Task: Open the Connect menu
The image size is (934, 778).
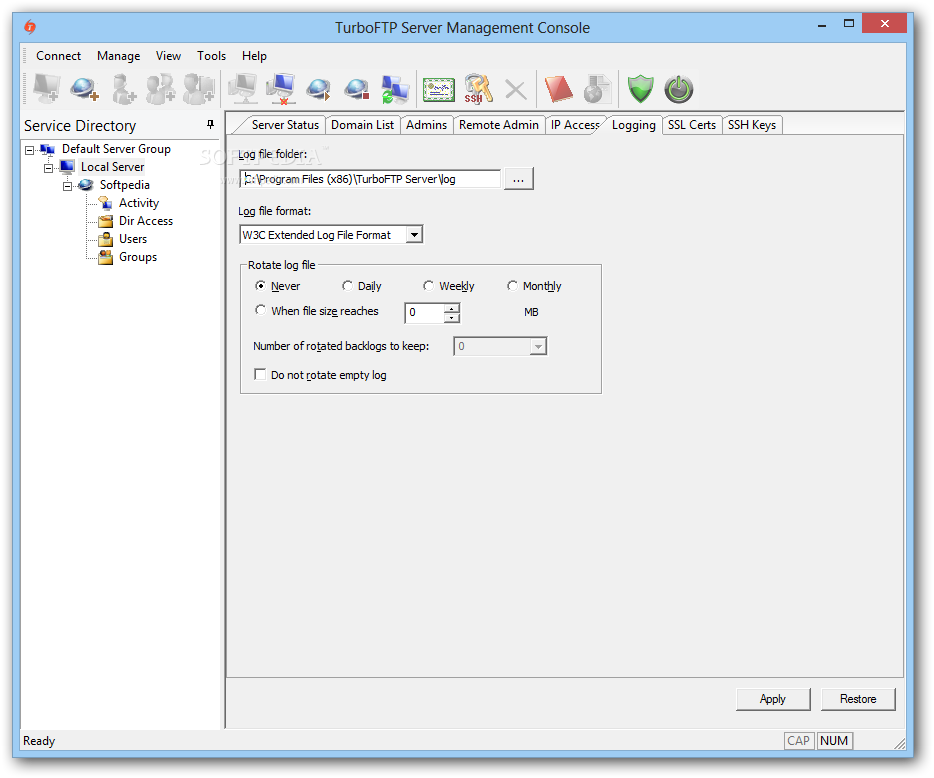Action: (x=58, y=55)
